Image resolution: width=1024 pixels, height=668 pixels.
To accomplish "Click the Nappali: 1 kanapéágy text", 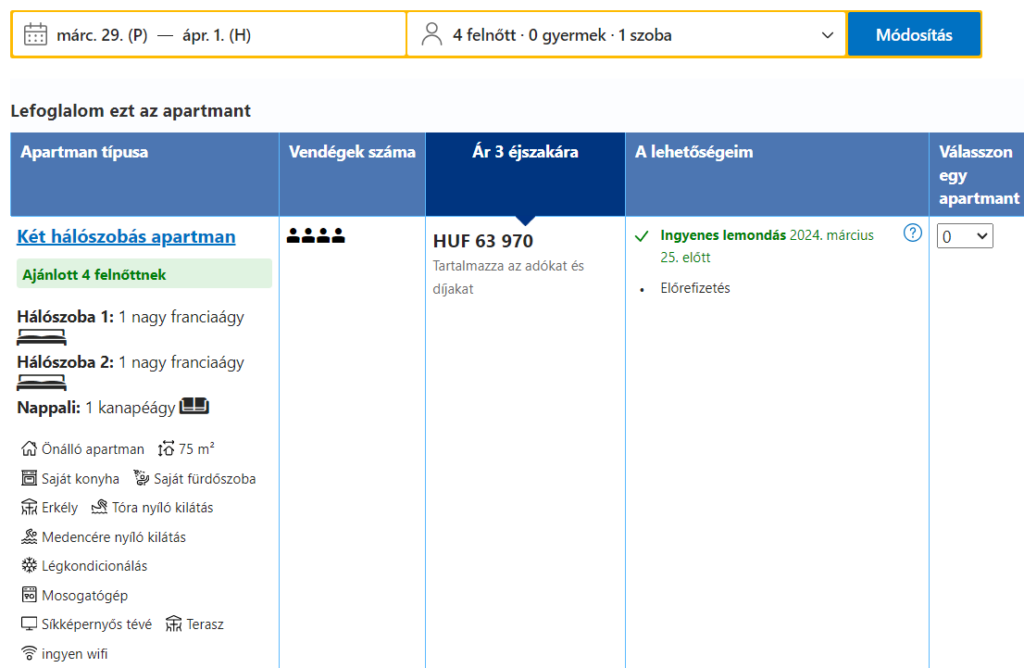I will (x=96, y=407).
